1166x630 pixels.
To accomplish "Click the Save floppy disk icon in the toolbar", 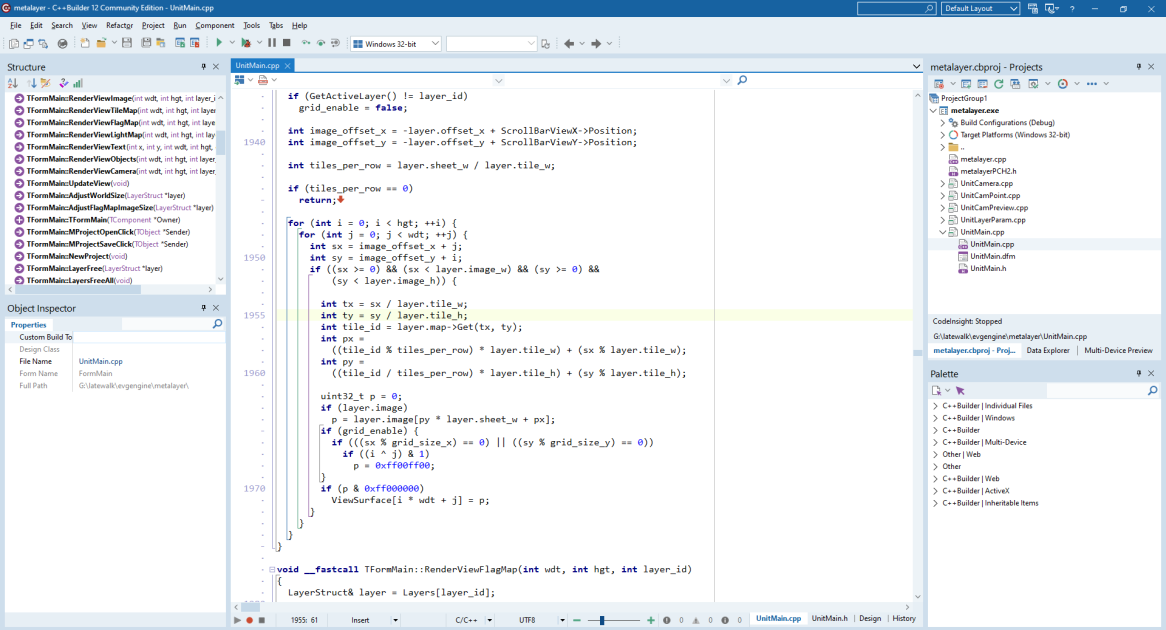I will coord(127,43).
